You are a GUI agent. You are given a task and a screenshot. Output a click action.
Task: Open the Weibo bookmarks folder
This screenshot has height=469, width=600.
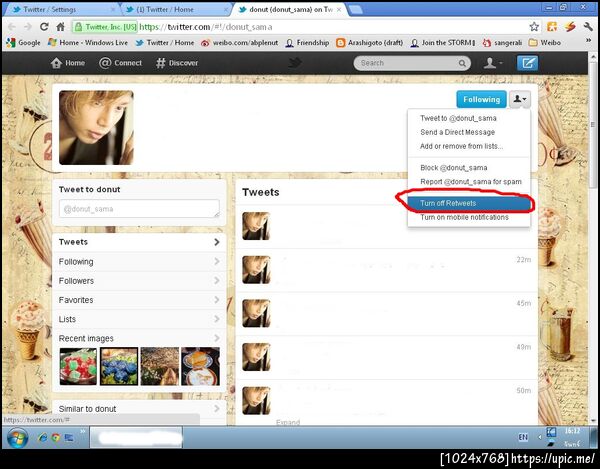[x=545, y=42]
